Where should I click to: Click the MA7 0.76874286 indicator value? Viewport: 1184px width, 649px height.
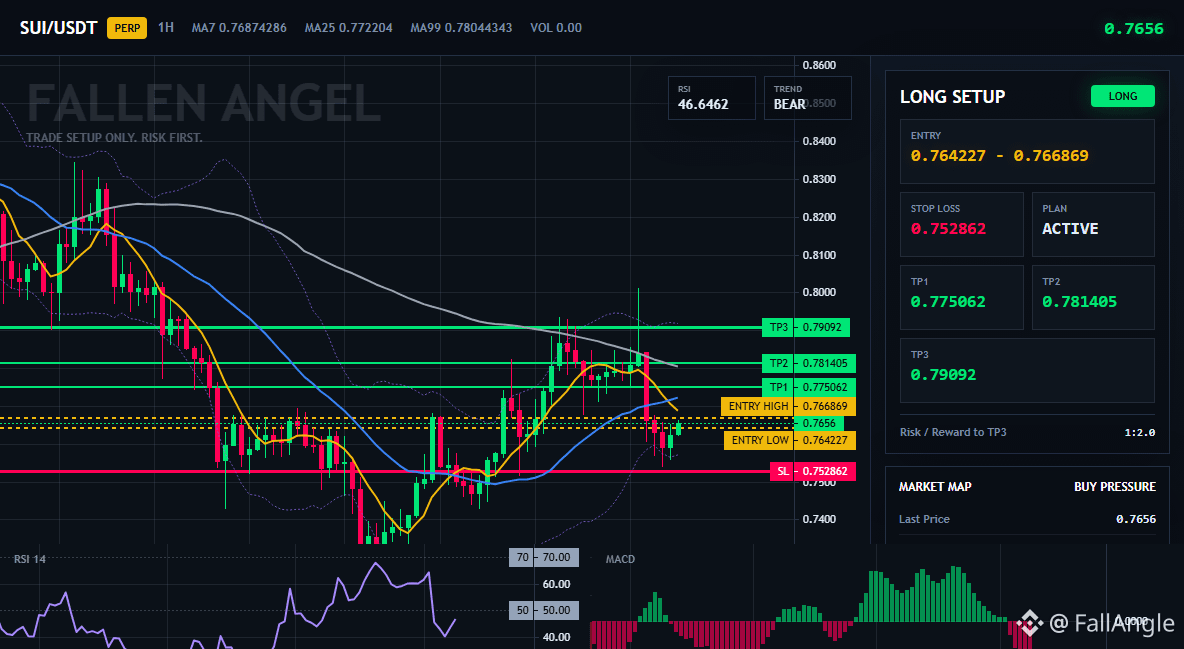tap(239, 28)
